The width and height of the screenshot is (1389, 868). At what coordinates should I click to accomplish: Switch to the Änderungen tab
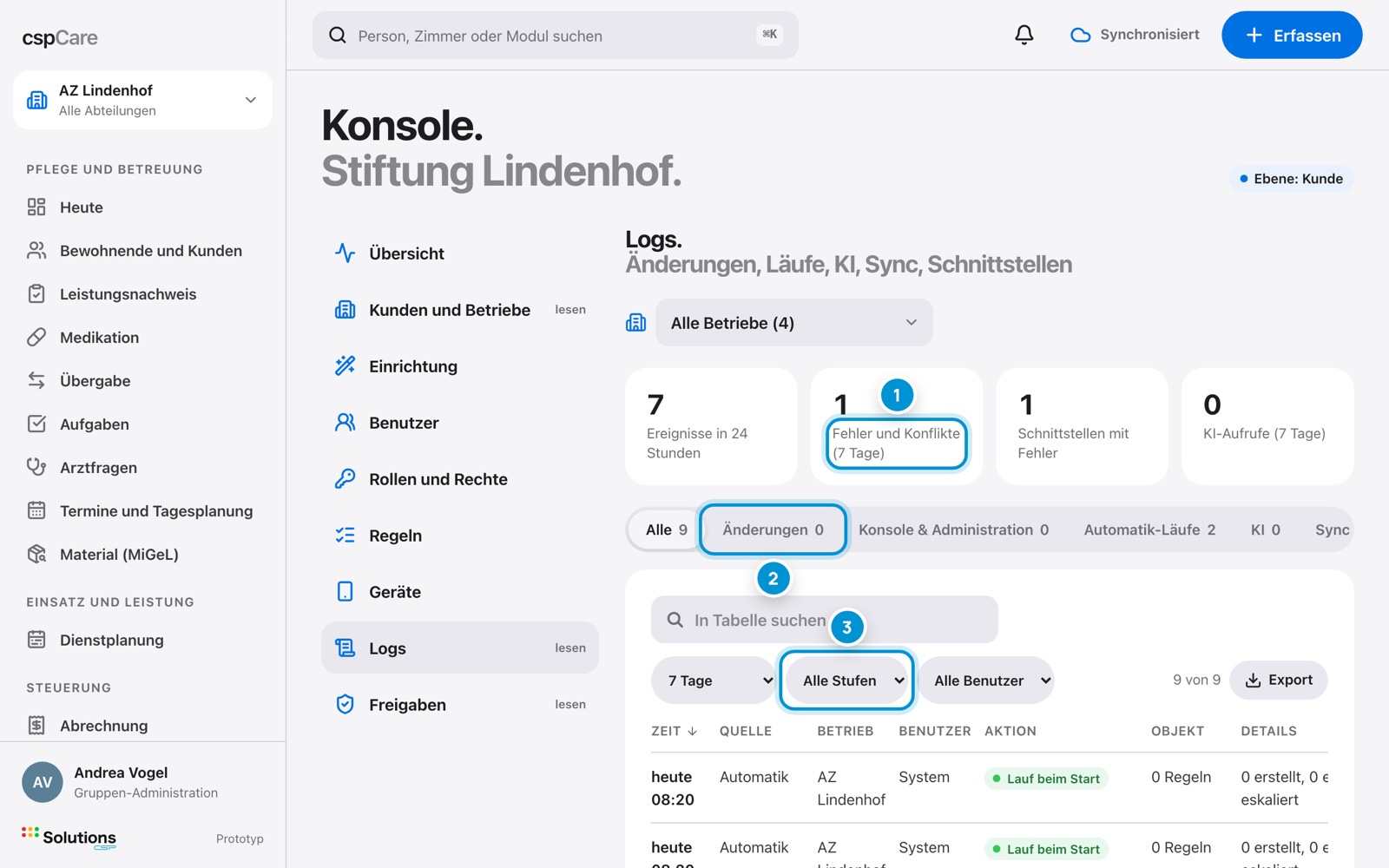click(773, 529)
